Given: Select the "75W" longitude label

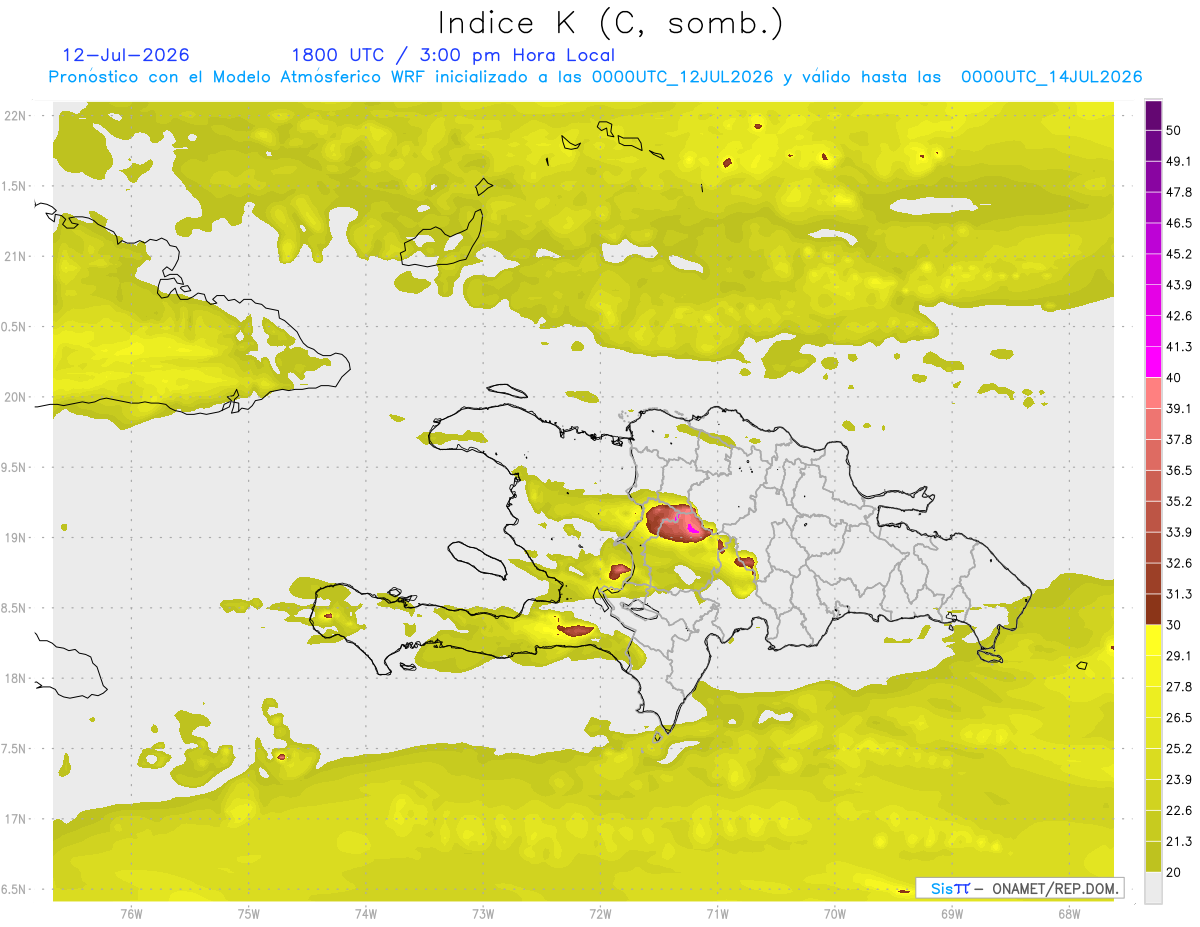Looking at the screenshot, I should tap(249, 913).
